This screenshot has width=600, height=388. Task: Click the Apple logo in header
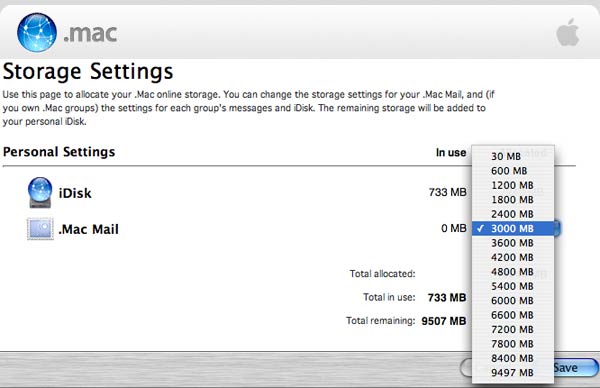(x=567, y=32)
